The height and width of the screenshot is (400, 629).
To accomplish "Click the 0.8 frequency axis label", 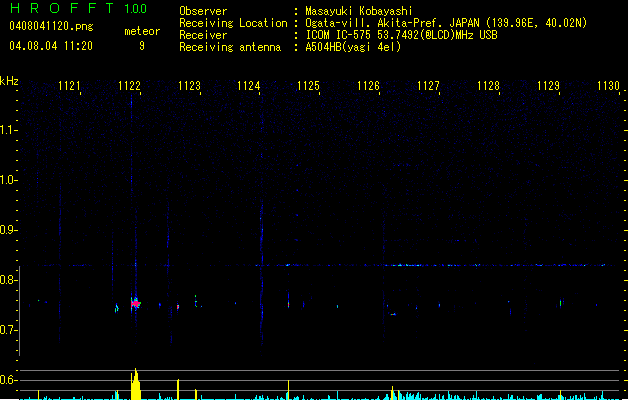I will 8,280.
